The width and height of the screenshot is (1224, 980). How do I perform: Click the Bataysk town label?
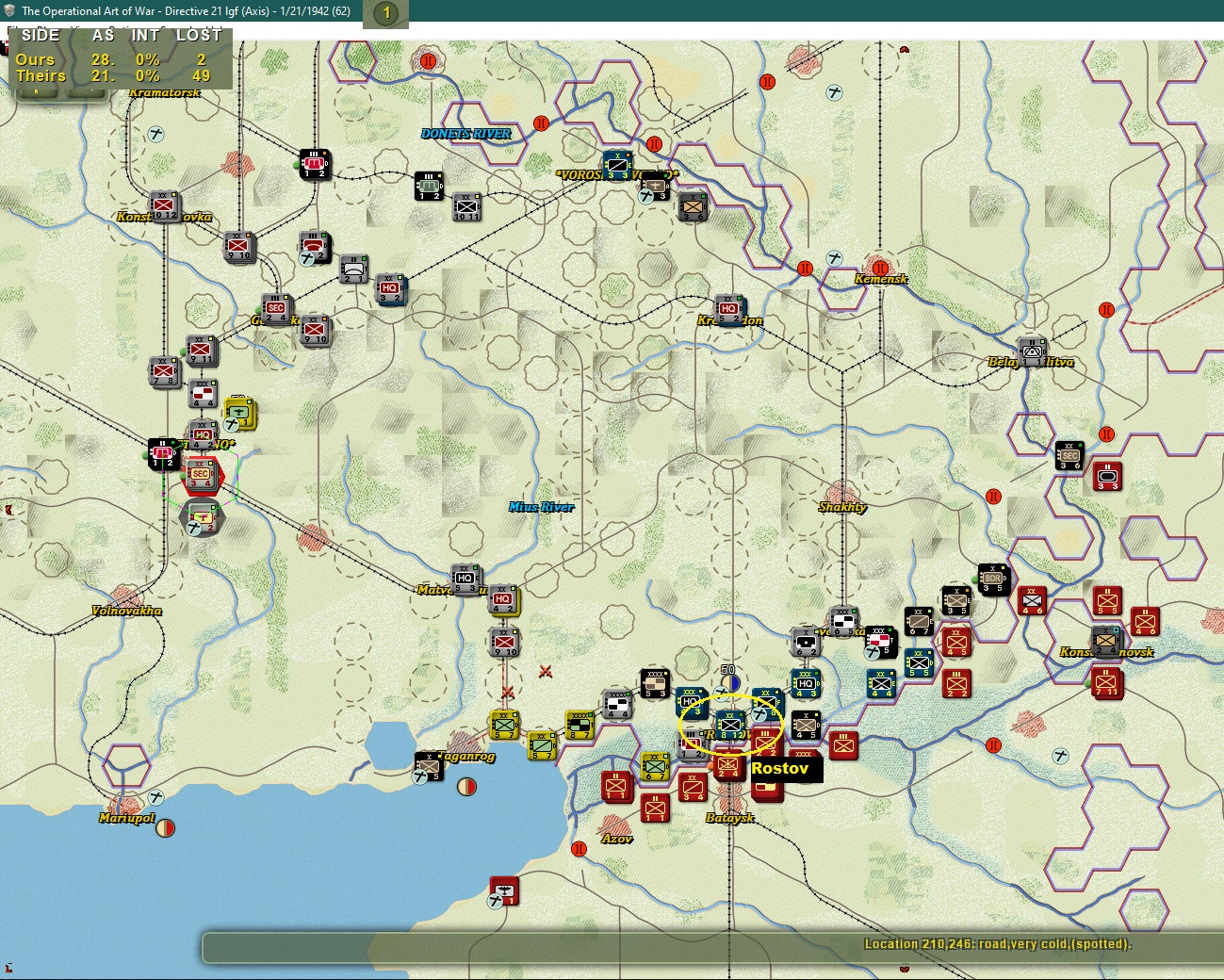click(730, 818)
